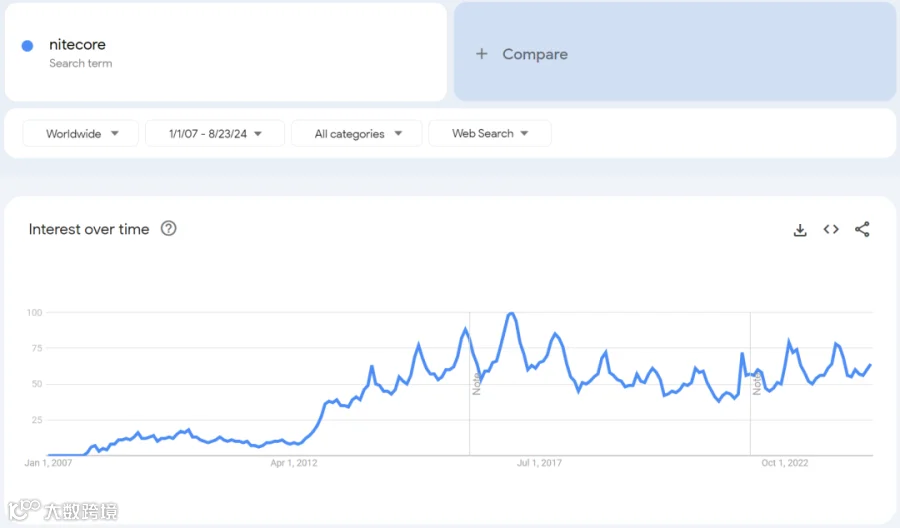
Task: Download the Interest over time chart data
Action: click(800, 230)
